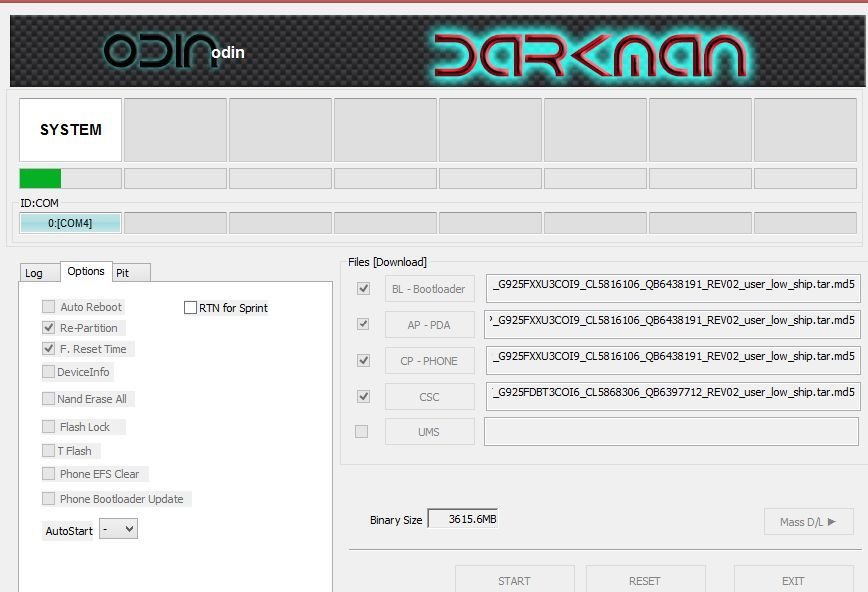
Task: Click the BL bootloader file path field
Action: point(673,288)
